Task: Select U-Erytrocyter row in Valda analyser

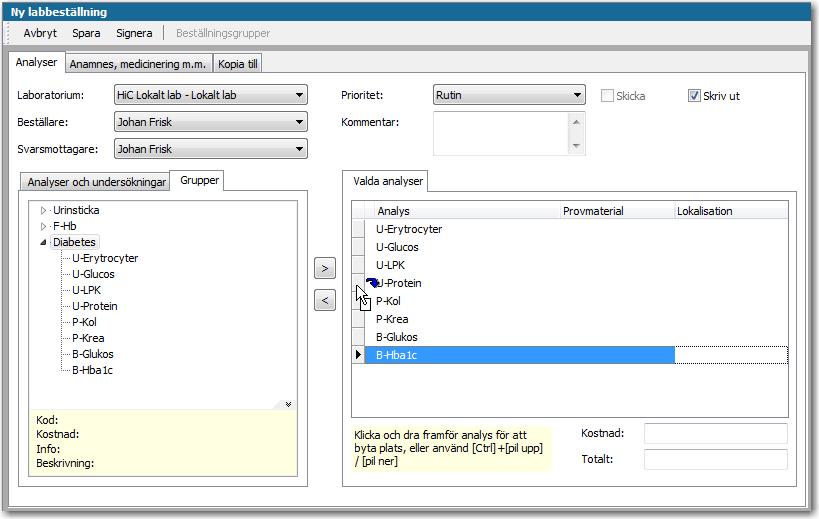Action: 576,229
